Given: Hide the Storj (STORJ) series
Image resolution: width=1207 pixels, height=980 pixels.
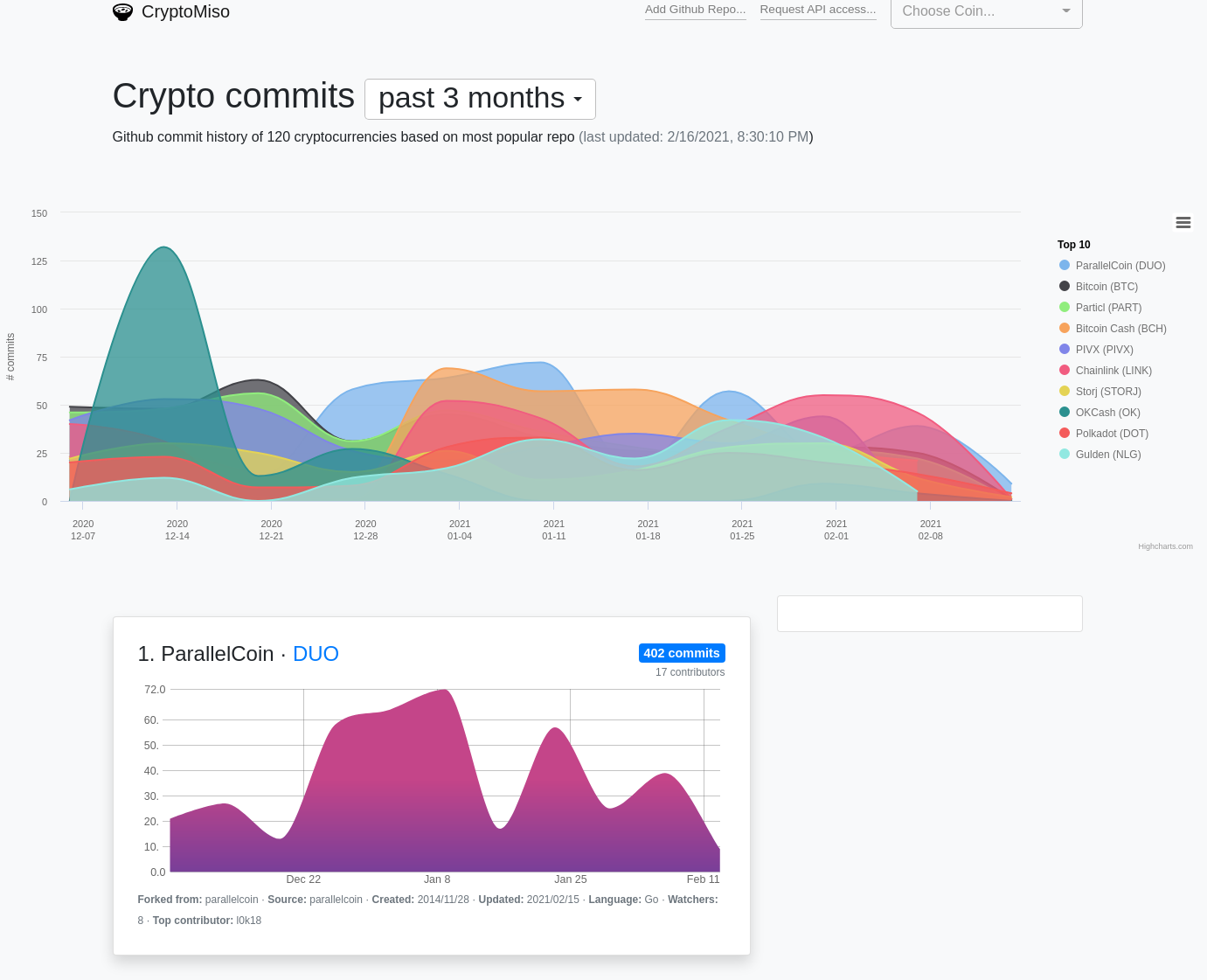Looking at the screenshot, I should pos(1099,392).
